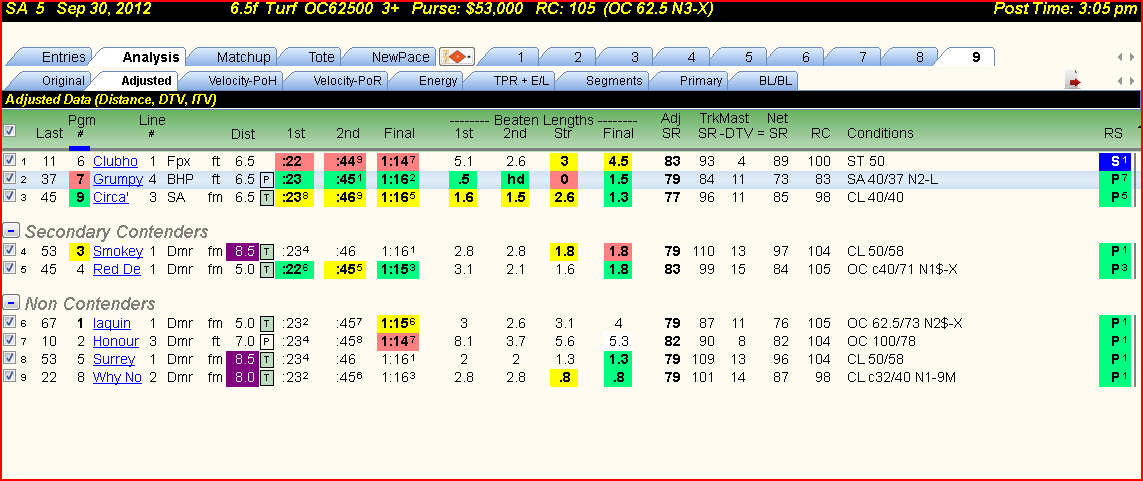
Task: Open the Red De horse link
Action: tap(117, 269)
